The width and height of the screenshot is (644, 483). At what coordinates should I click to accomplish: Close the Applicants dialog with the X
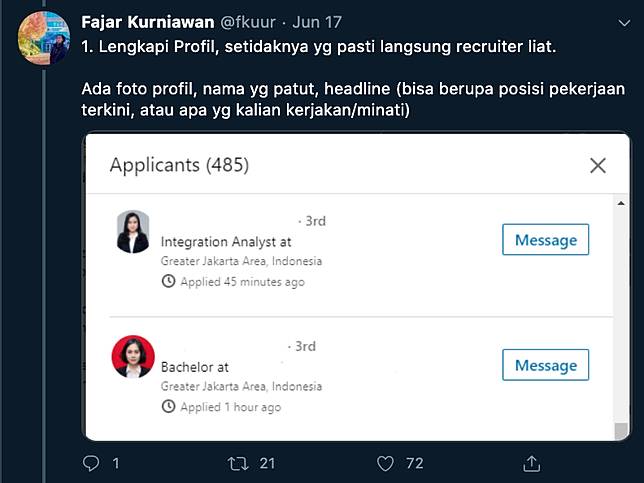[x=598, y=166]
